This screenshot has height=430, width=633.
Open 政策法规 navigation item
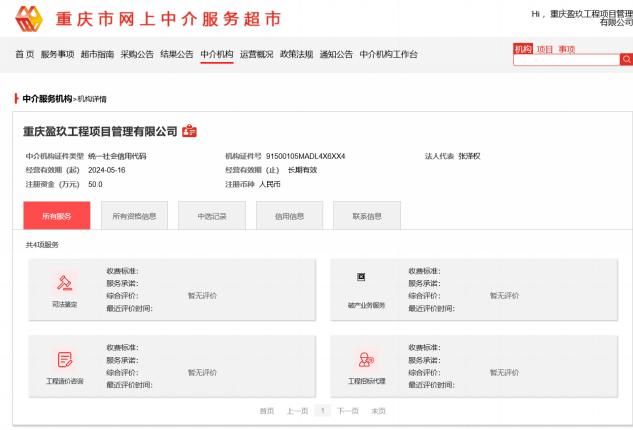coord(297,54)
